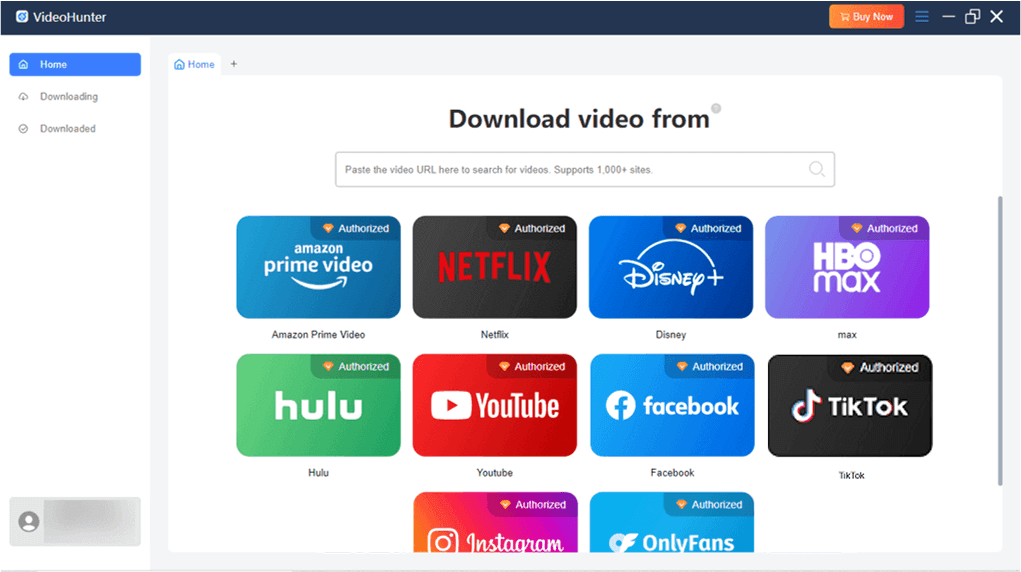1021x572 pixels.
Task: Click the Amazon Prime Video label
Action: [x=318, y=334]
